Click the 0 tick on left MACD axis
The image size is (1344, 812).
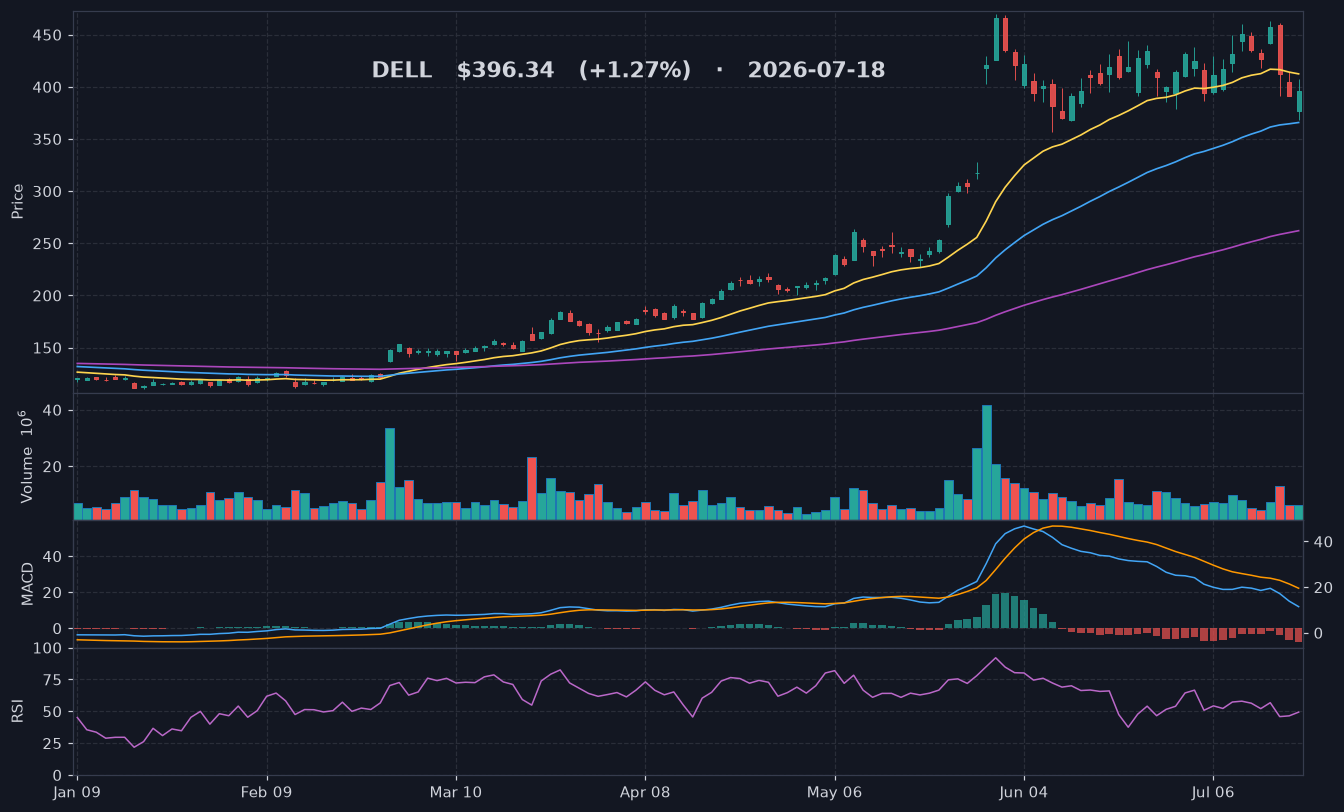[58, 629]
